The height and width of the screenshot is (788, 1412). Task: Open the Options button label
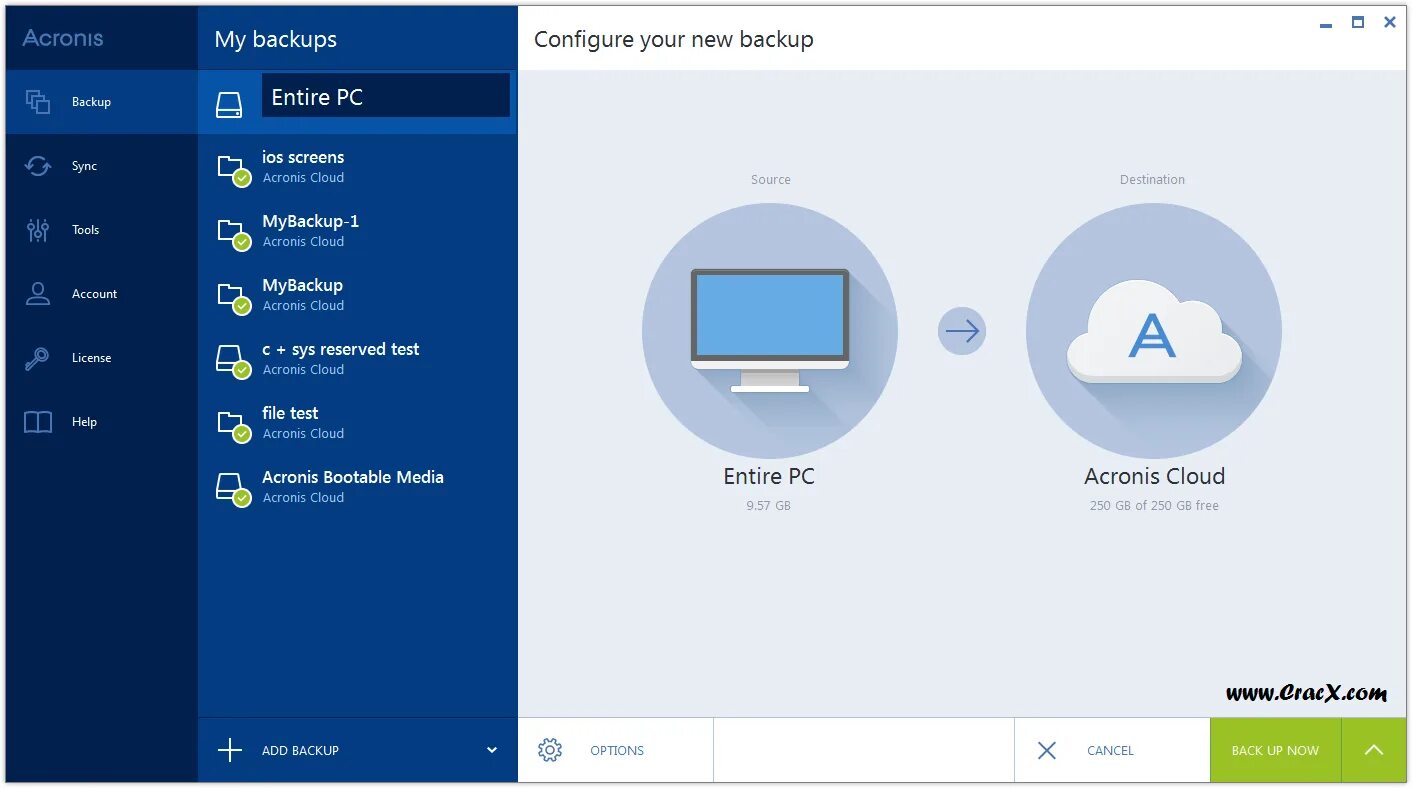click(617, 750)
